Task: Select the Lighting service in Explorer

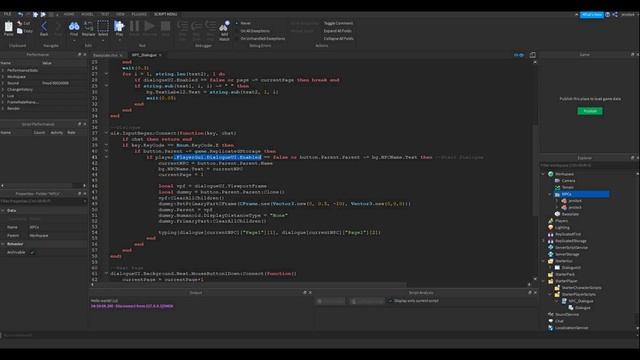Action: coord(562,227)
